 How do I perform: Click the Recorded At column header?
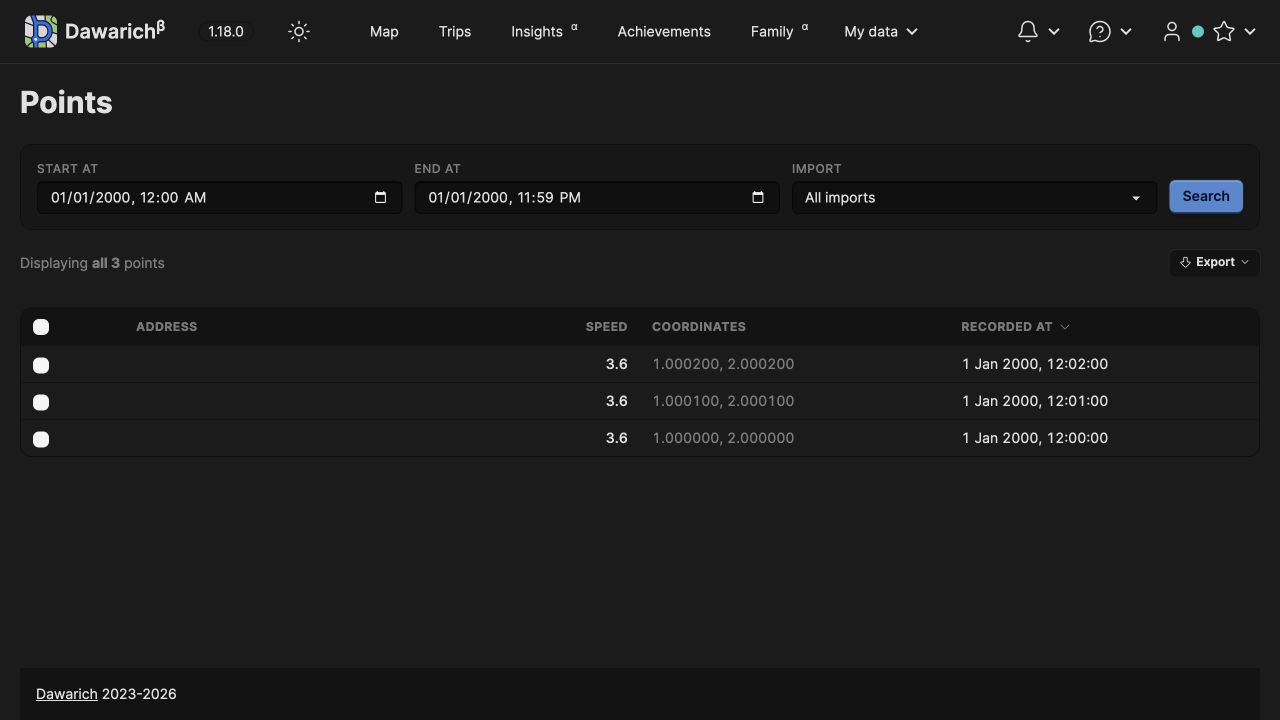coord(1006,327)
